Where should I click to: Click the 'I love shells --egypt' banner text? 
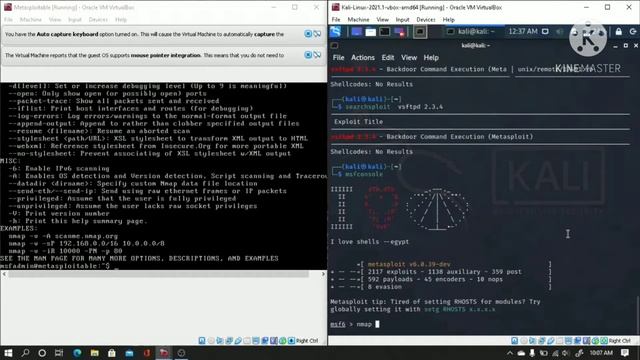click(369, 242)
